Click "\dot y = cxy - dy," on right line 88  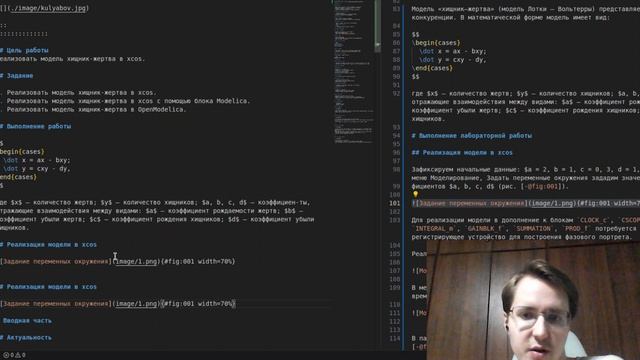click(453, 60)
